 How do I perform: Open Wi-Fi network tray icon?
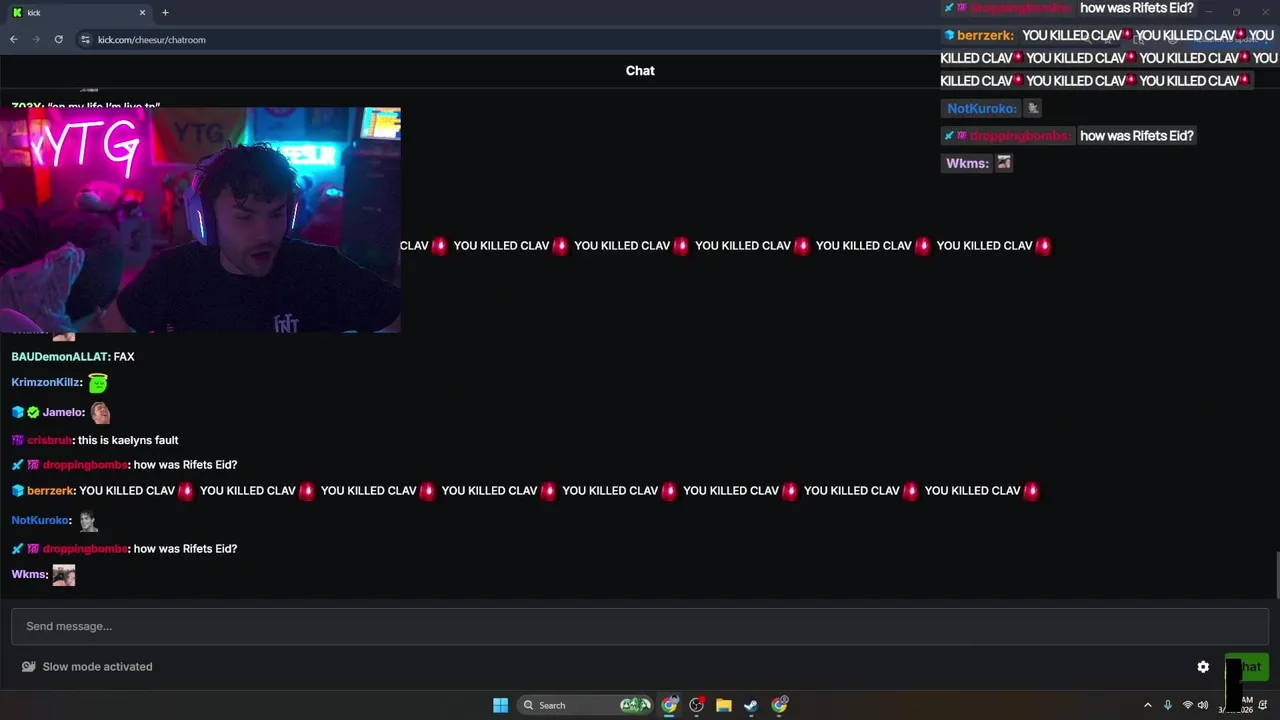coord(1187,705)
